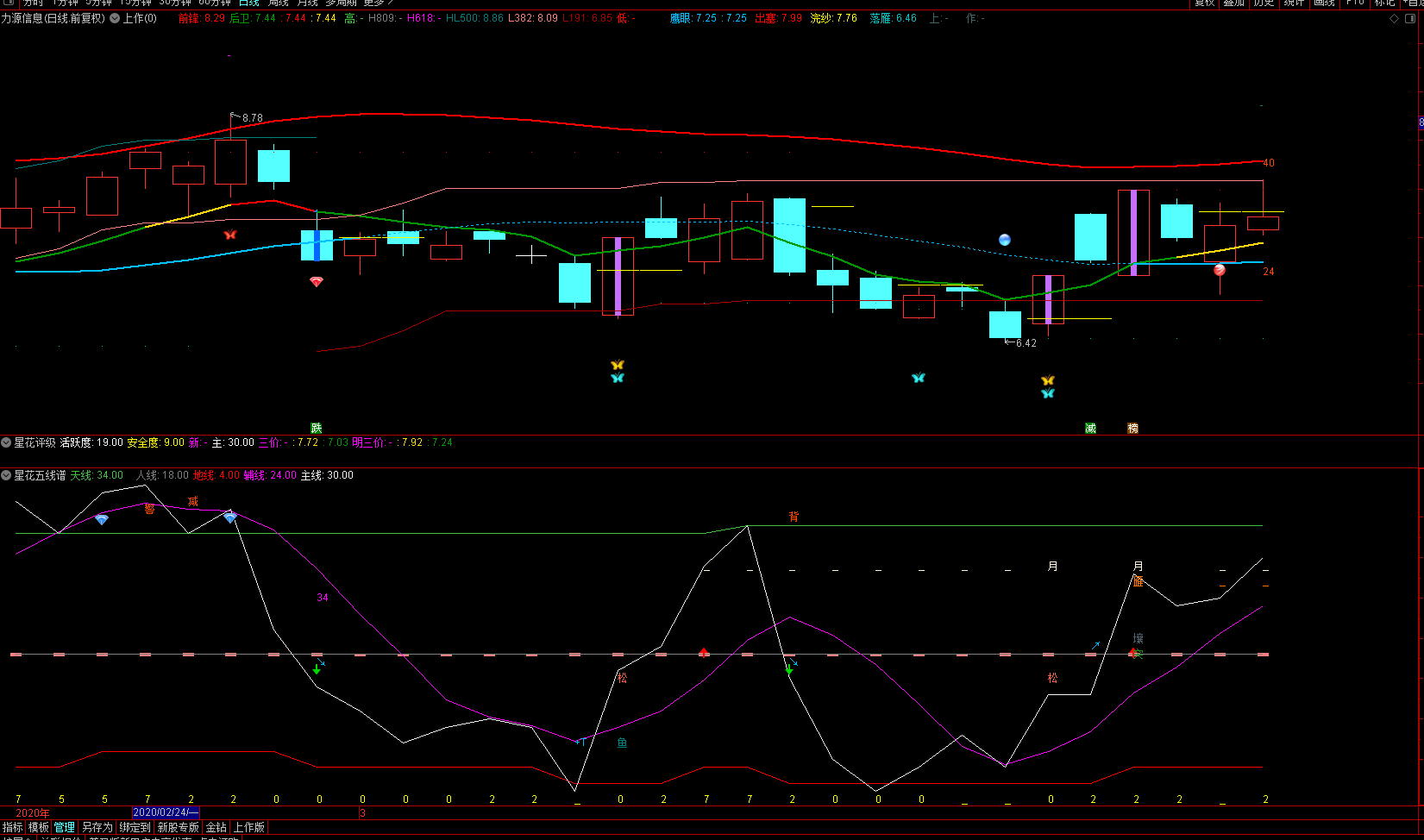Image resolution: width=1424 pixels, height=840 pixels.
Task: Select the 管理 tab
Action: tap(65, 827)
